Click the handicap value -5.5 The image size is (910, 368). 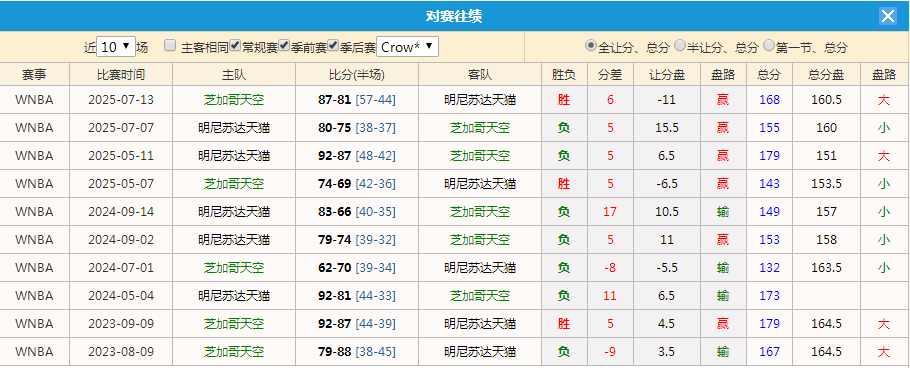[x=667, y=268]
